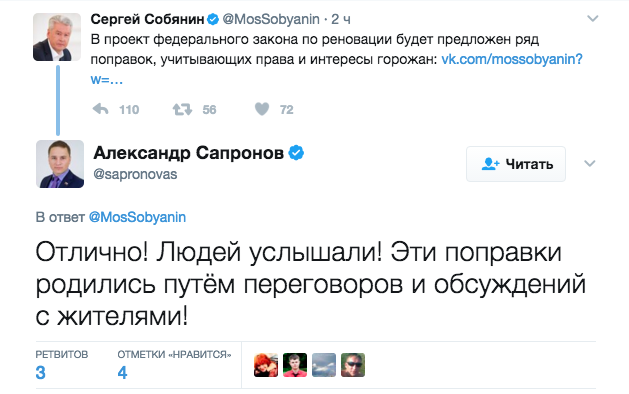Image resolution: width=629 pixels, height=394 pixels.
Task: View the list of 4 likes
Action: (174, 365)
